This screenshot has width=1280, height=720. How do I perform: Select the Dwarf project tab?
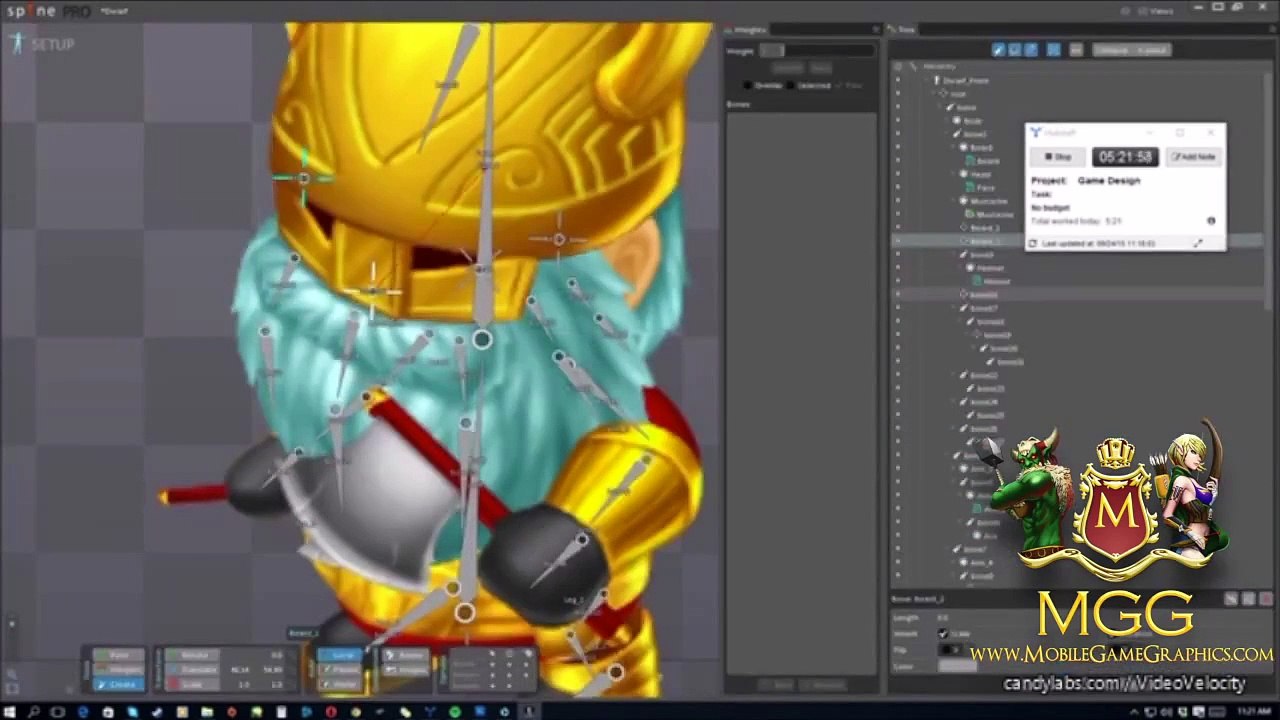pos(115,11)
